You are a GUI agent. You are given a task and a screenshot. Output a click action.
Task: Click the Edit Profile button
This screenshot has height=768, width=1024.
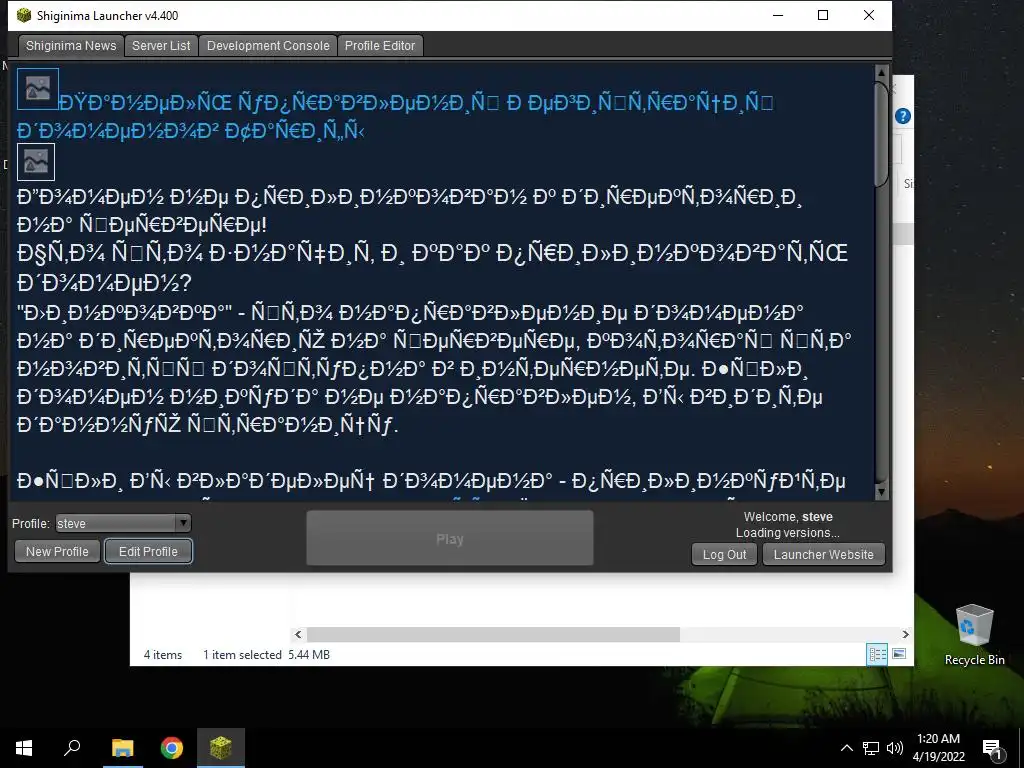pos(148,551)
